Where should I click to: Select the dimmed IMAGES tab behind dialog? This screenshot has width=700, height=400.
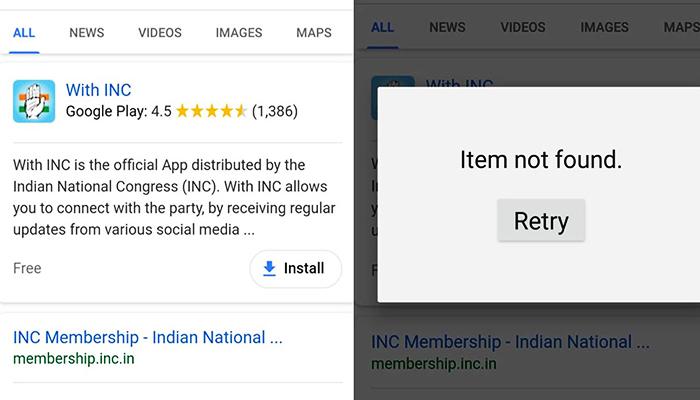604,27
